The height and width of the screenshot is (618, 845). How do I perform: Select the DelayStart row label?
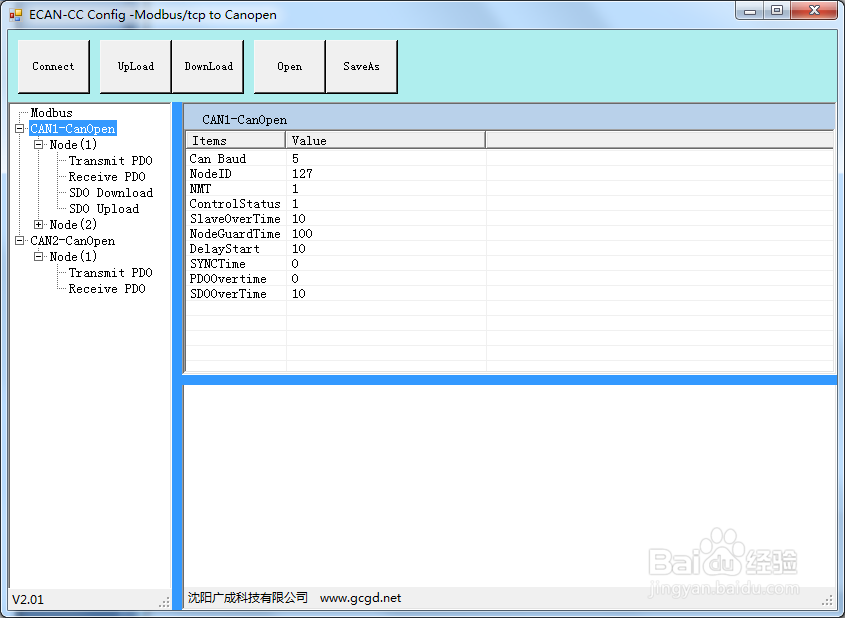coord(225,249)
